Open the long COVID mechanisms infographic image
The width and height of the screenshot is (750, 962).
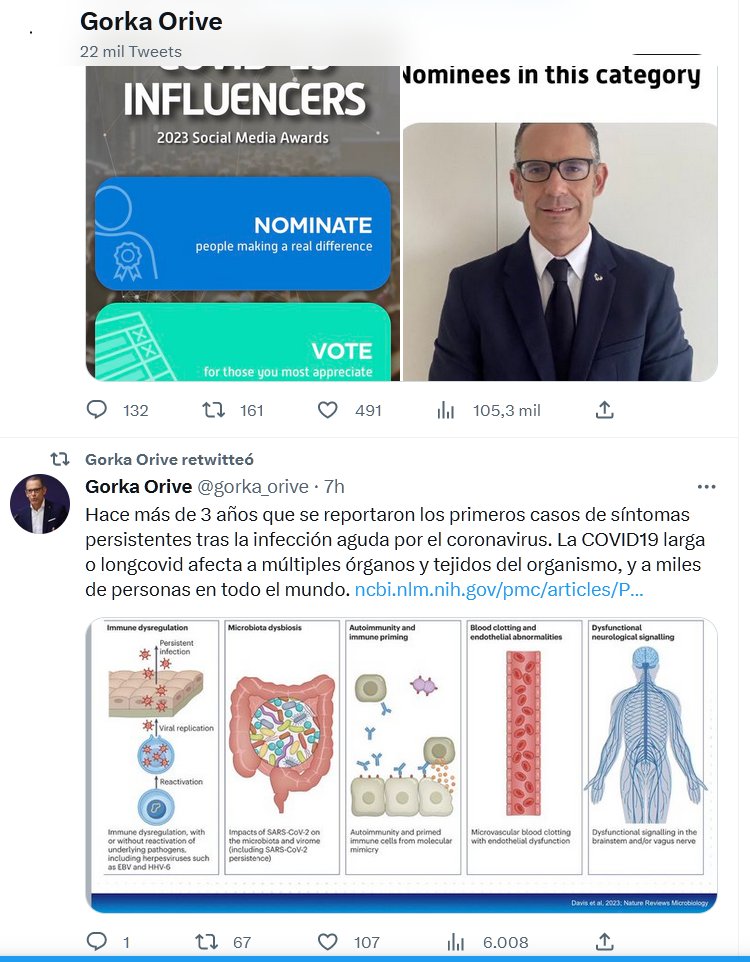[x=401, y=765]
